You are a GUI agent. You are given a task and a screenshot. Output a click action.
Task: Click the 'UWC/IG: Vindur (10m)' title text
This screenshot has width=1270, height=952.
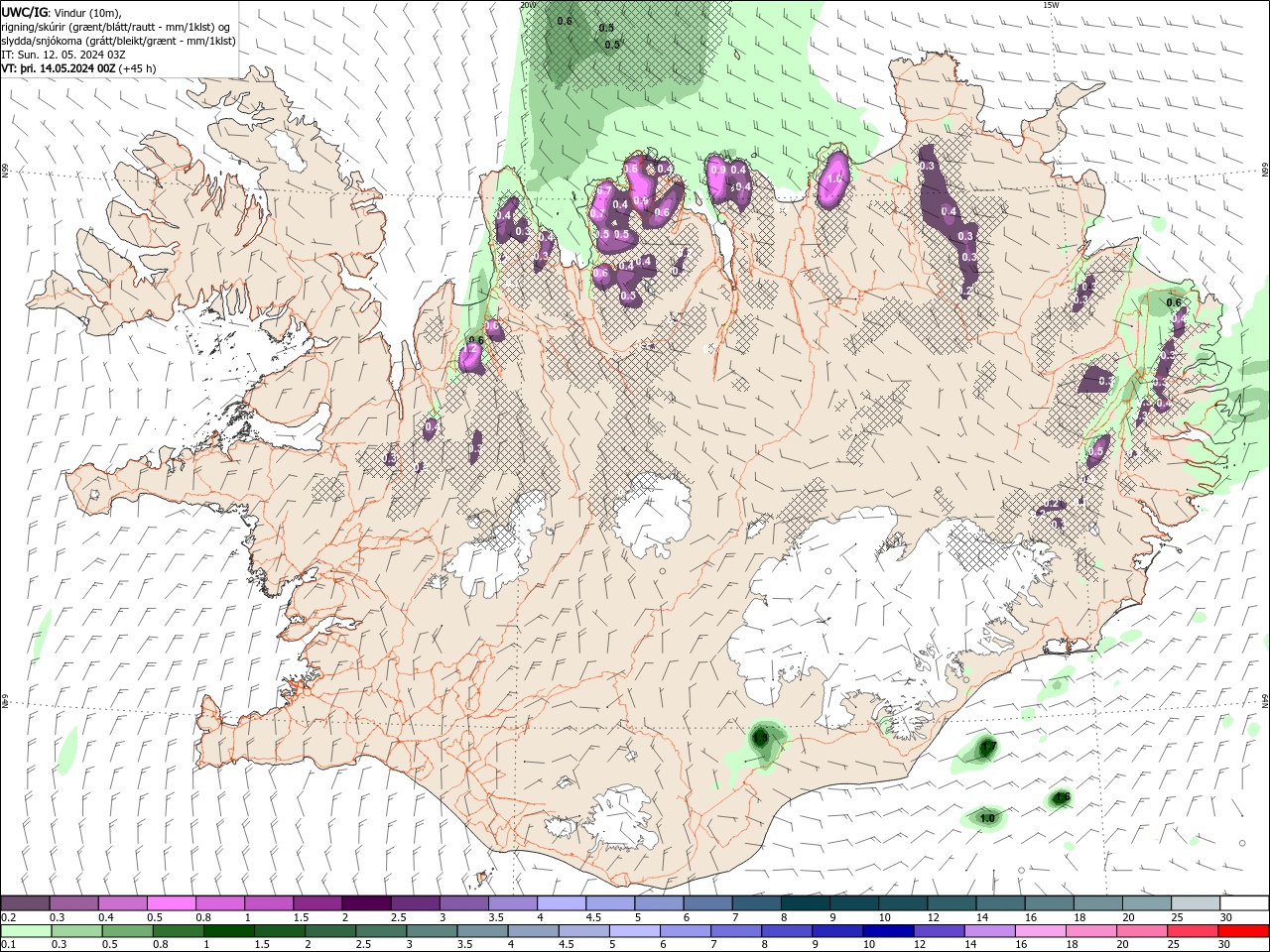click(62, 12)
